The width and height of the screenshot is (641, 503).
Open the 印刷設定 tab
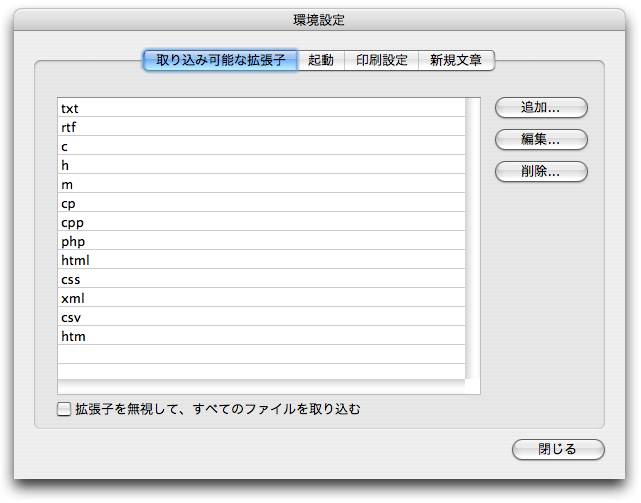click(x=382, y=60)
